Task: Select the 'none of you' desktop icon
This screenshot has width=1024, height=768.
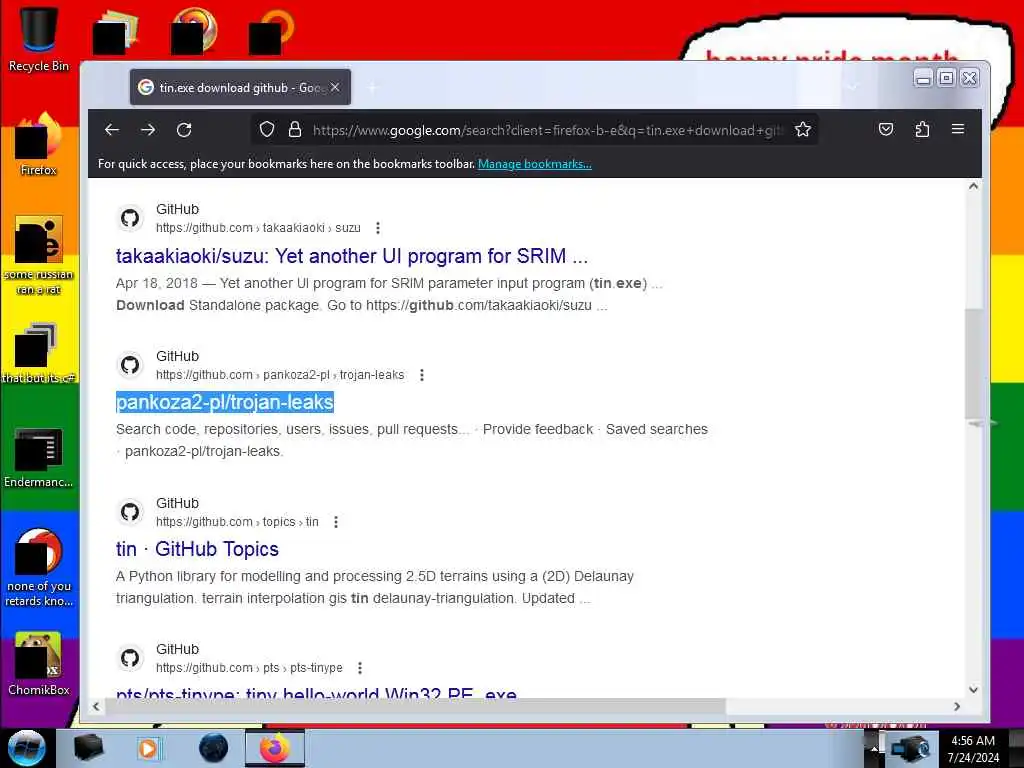Action: pyautogui.click(x=39, y=567)
